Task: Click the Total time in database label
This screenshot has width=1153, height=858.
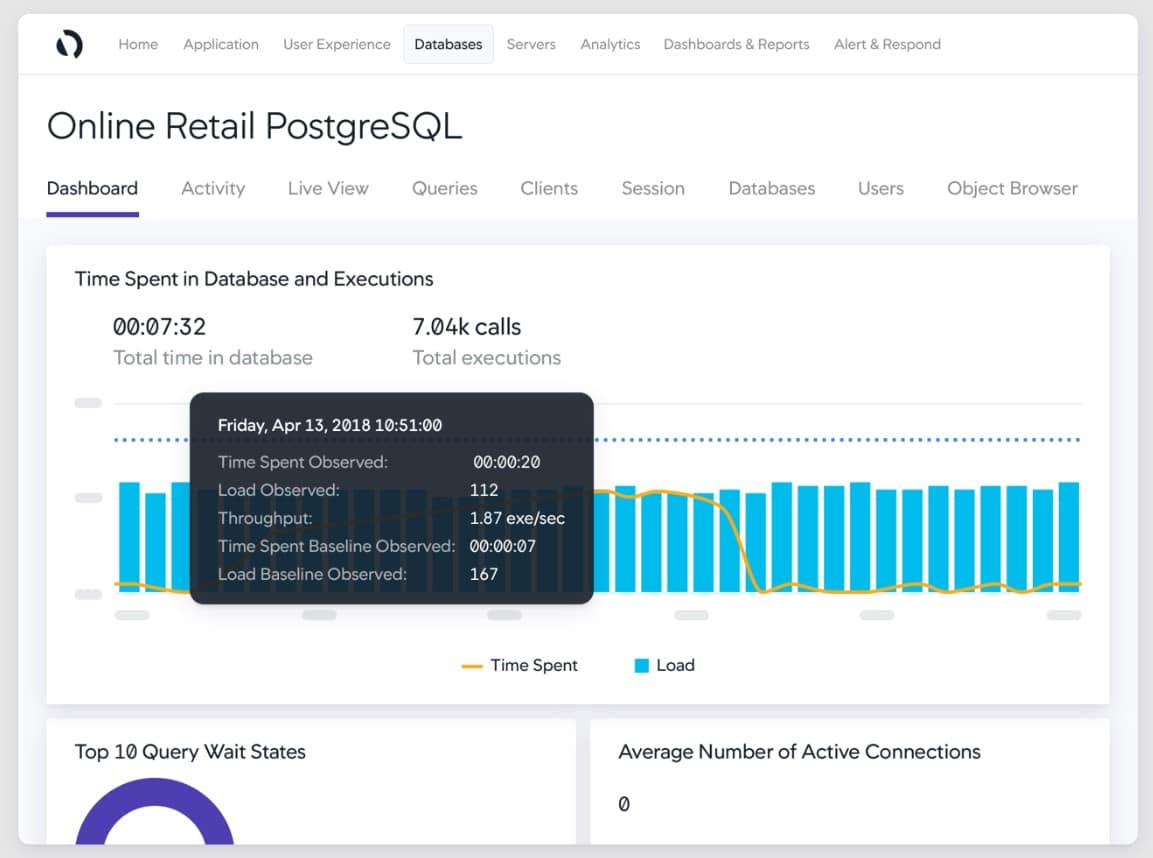Action: (x=213, y=358)
